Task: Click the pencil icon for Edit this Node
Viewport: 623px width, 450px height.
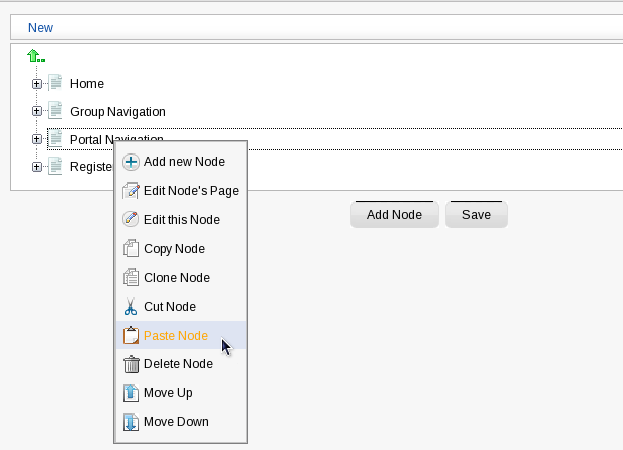Action: pos(131,219)
